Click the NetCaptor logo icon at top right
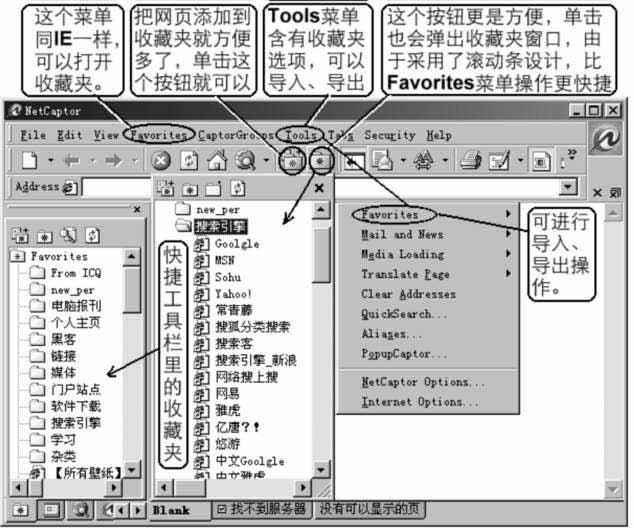Screen dimensions: 634x528 [606, 140]
